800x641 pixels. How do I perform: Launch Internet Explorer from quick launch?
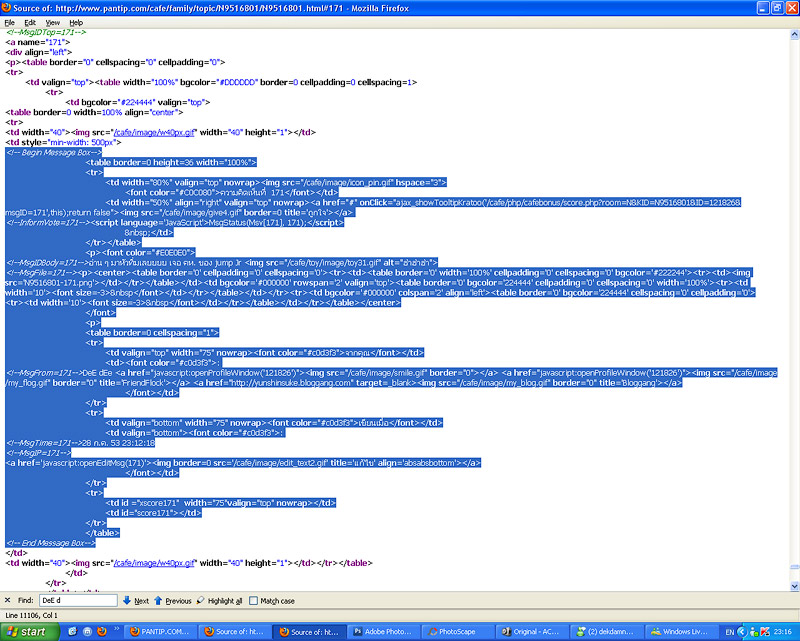click(72, 631)
